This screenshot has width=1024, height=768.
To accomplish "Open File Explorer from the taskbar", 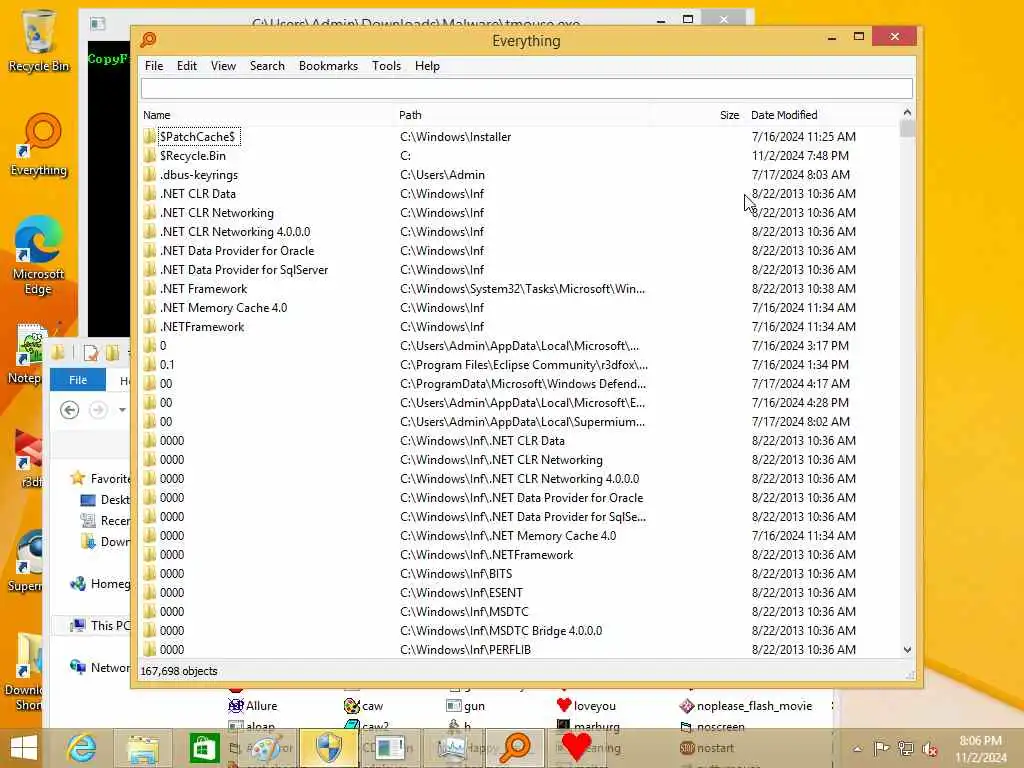I will pos(142,748).
